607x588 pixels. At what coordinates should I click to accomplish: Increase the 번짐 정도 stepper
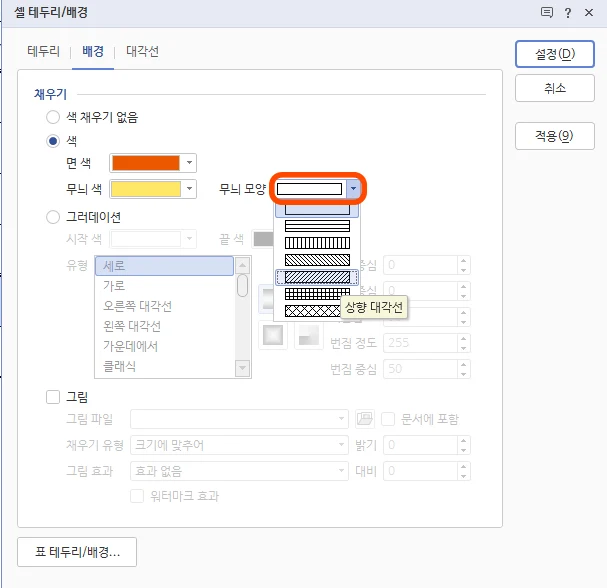463,338
